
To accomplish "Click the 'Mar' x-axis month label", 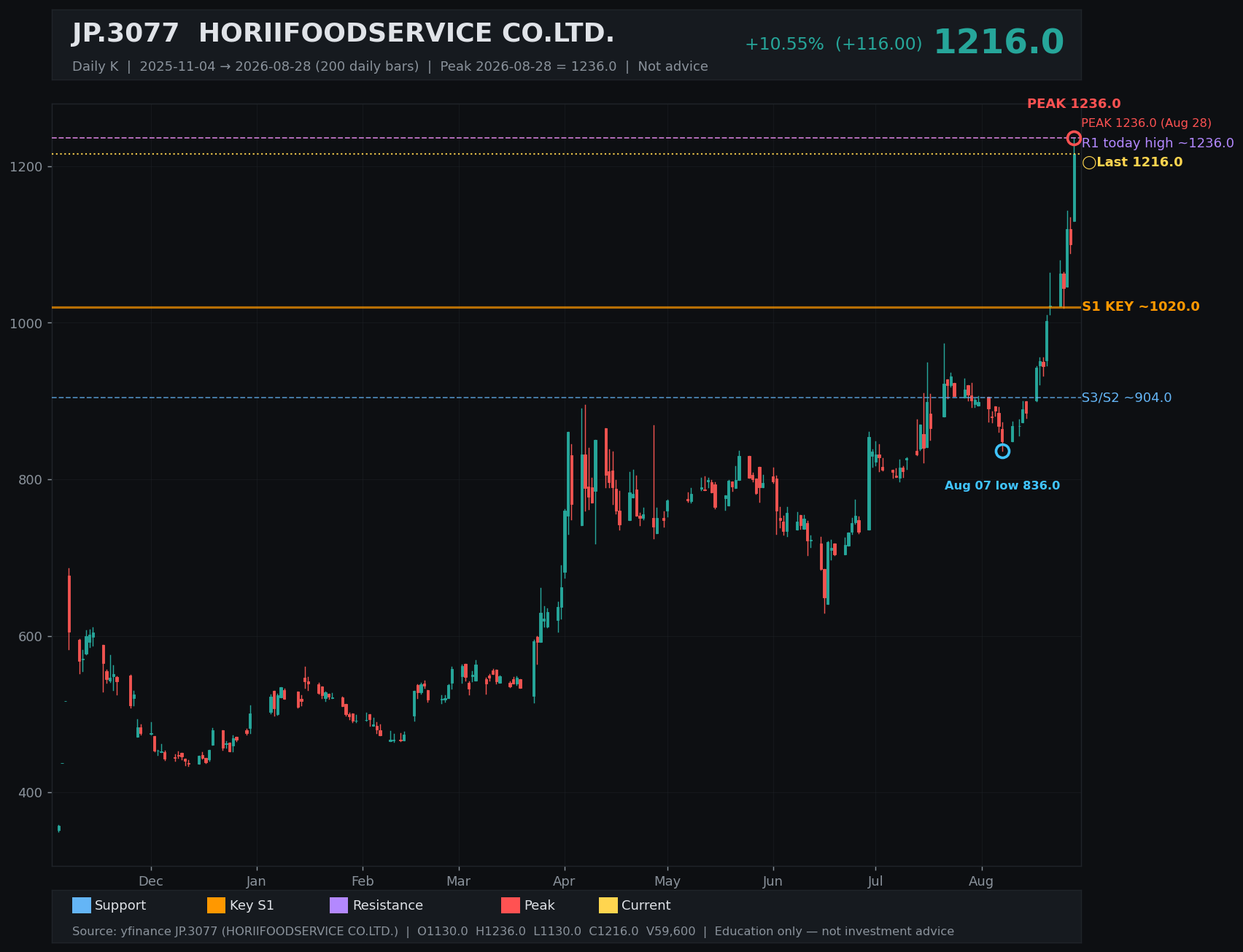I will [459, 881].
